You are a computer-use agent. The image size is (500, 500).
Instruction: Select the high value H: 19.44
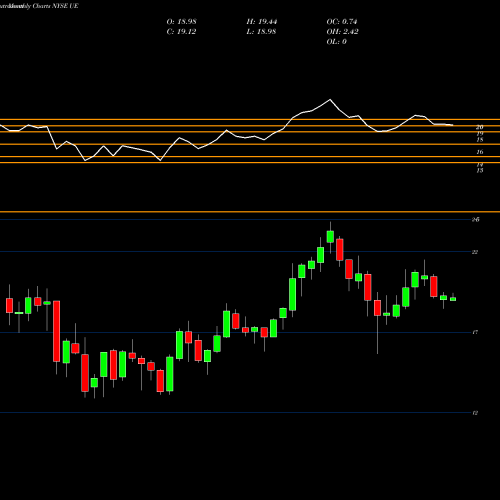(x=262, y=22)
